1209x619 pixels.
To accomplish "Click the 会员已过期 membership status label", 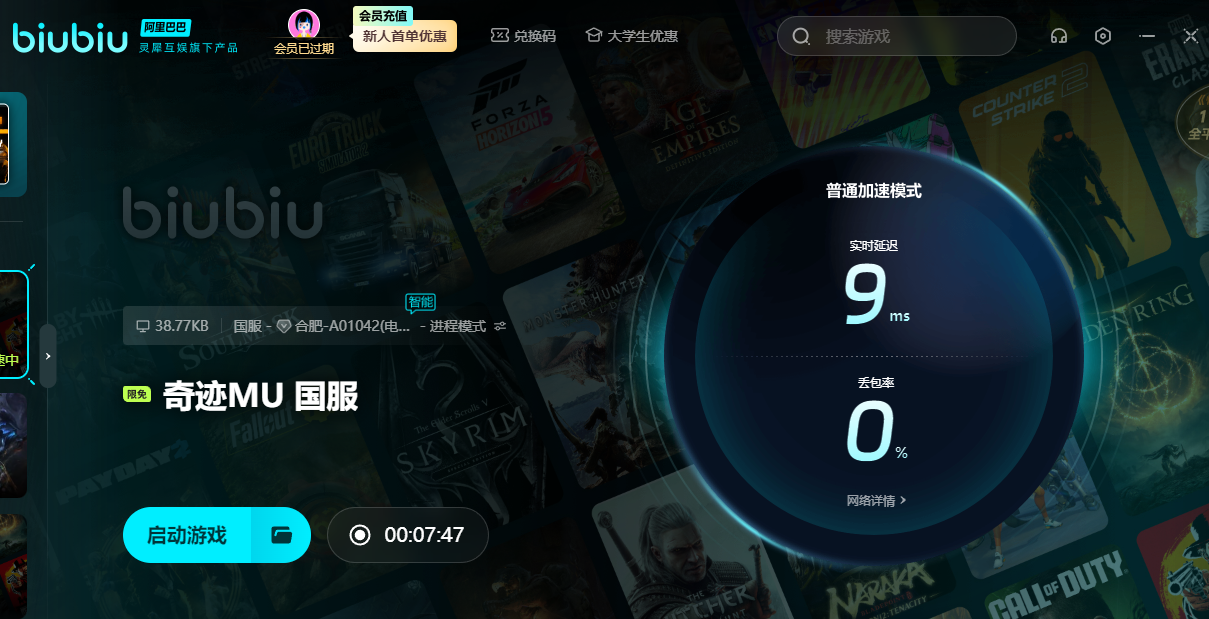I will coord(304,48).
